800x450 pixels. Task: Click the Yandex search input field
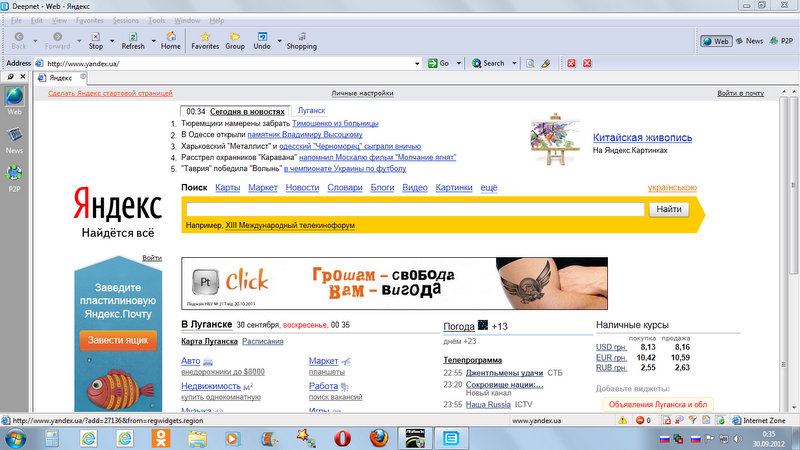415,209
